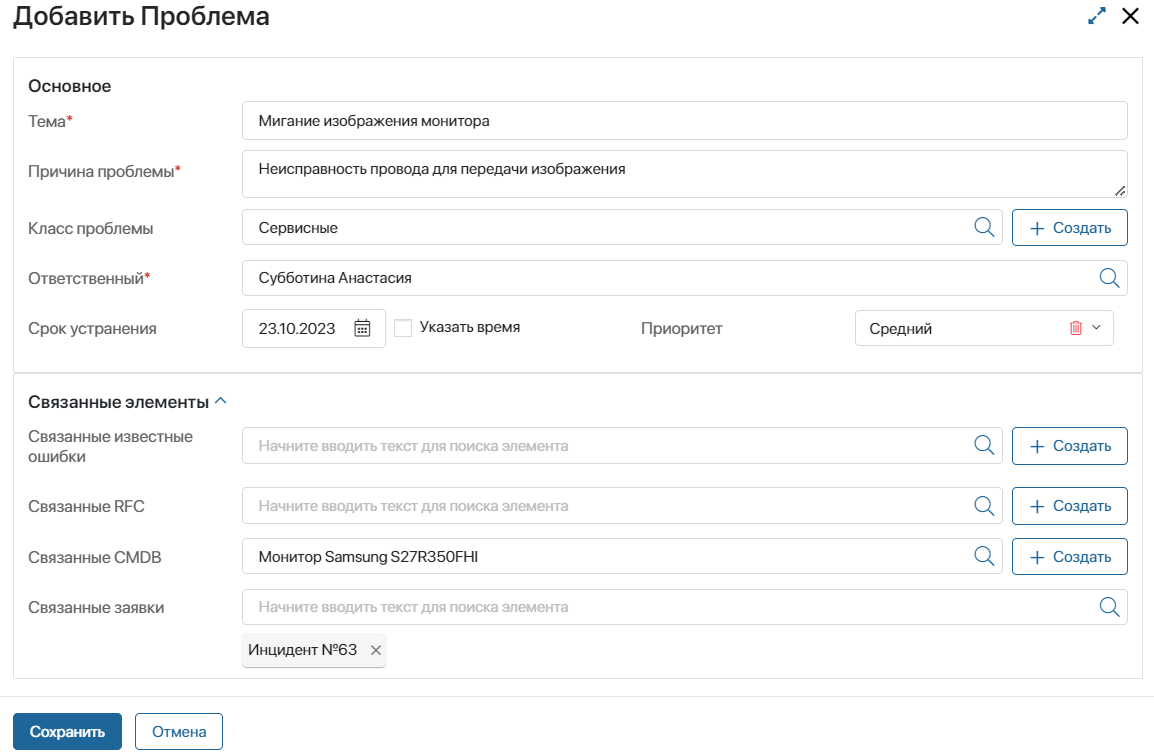Open the calendar date picker icon
Viewport: 1154px width, 756px height.
pyautogui.click(x=362, y=328)
